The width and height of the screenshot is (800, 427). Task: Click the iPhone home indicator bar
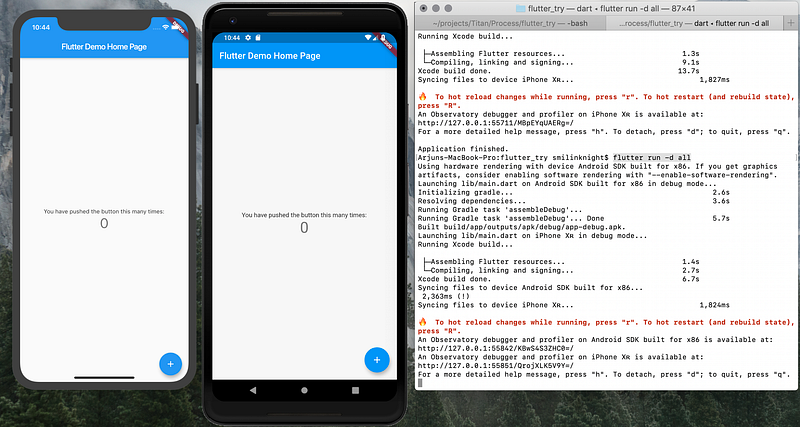pyautogui.click(x=104, y=378)
